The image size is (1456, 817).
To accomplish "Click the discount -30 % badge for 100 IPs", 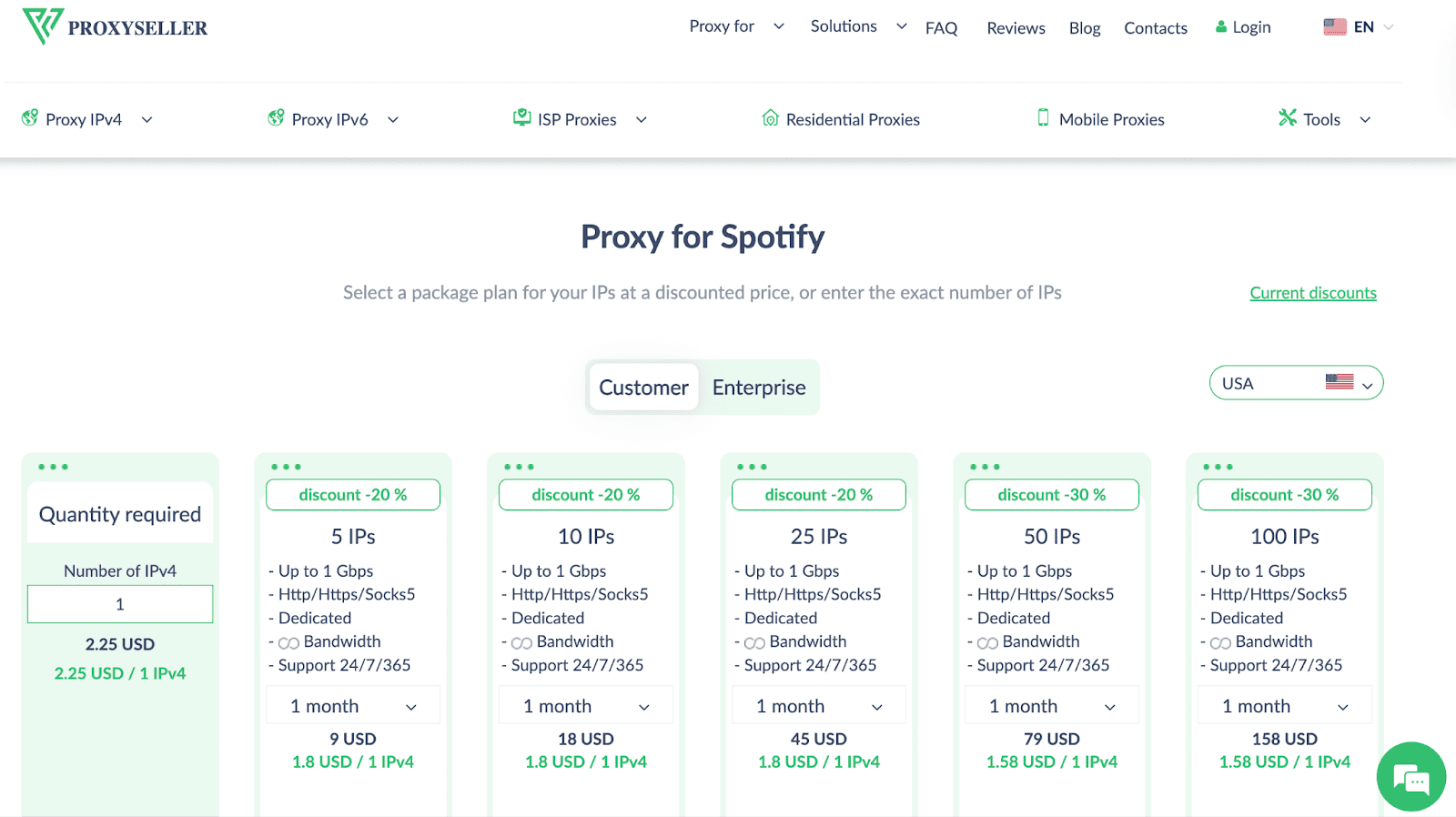I will pos(1285,495).
